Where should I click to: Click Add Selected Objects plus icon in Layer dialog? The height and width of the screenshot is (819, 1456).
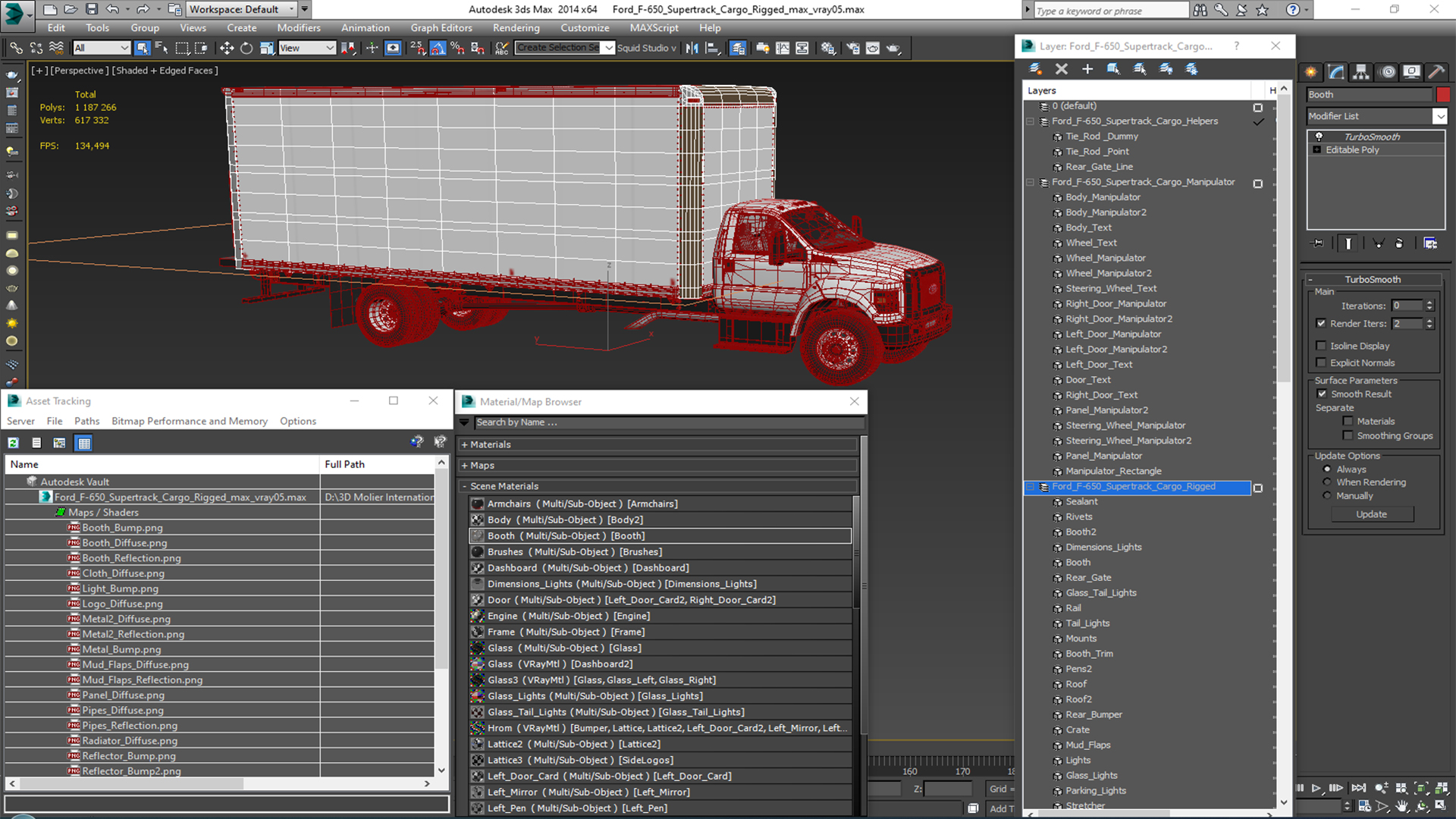click(1087, 69)
